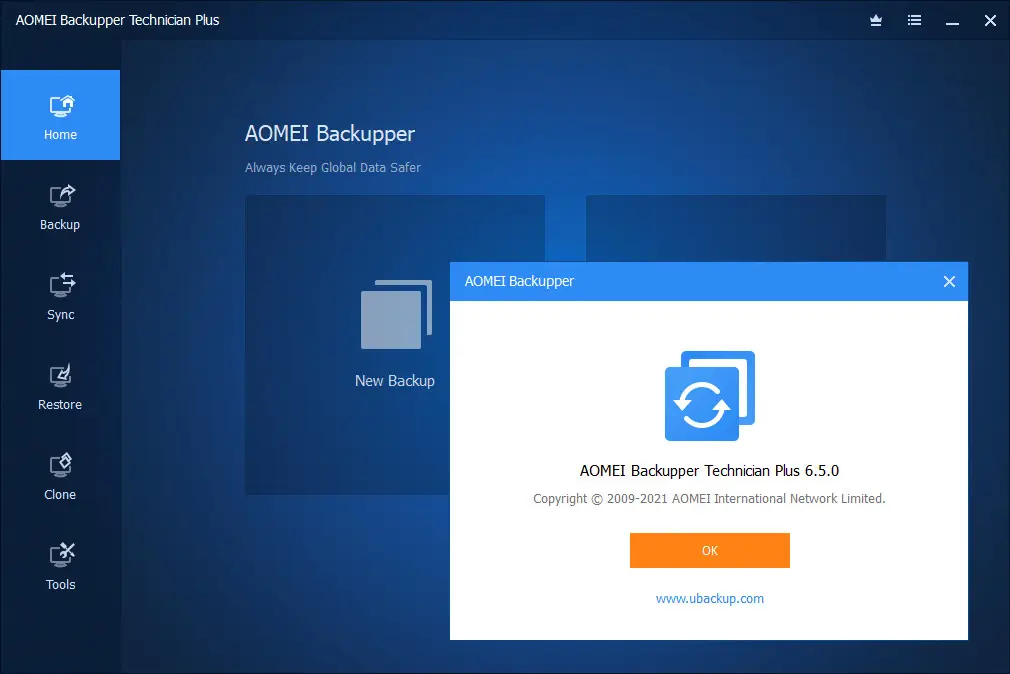Close the AOMEI Backupper main window
This screenshot has height=674, width=1010.
[x=990, y=21]
